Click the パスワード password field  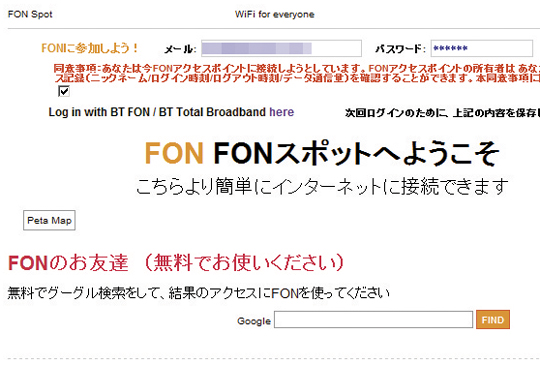pyautogui.click(x=481, y=48)
